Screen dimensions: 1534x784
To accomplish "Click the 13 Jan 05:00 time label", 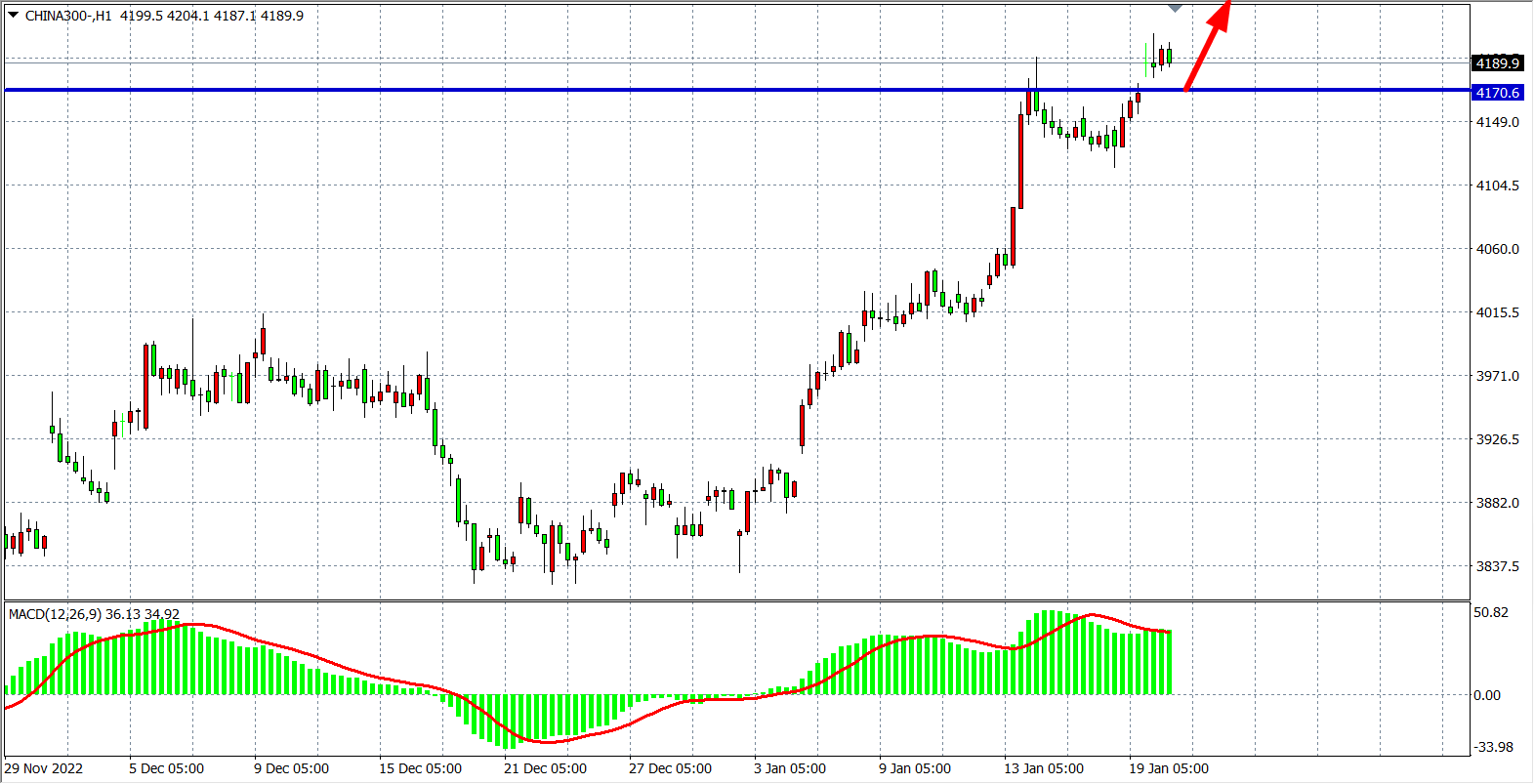I will click(x=1044, y=768).
